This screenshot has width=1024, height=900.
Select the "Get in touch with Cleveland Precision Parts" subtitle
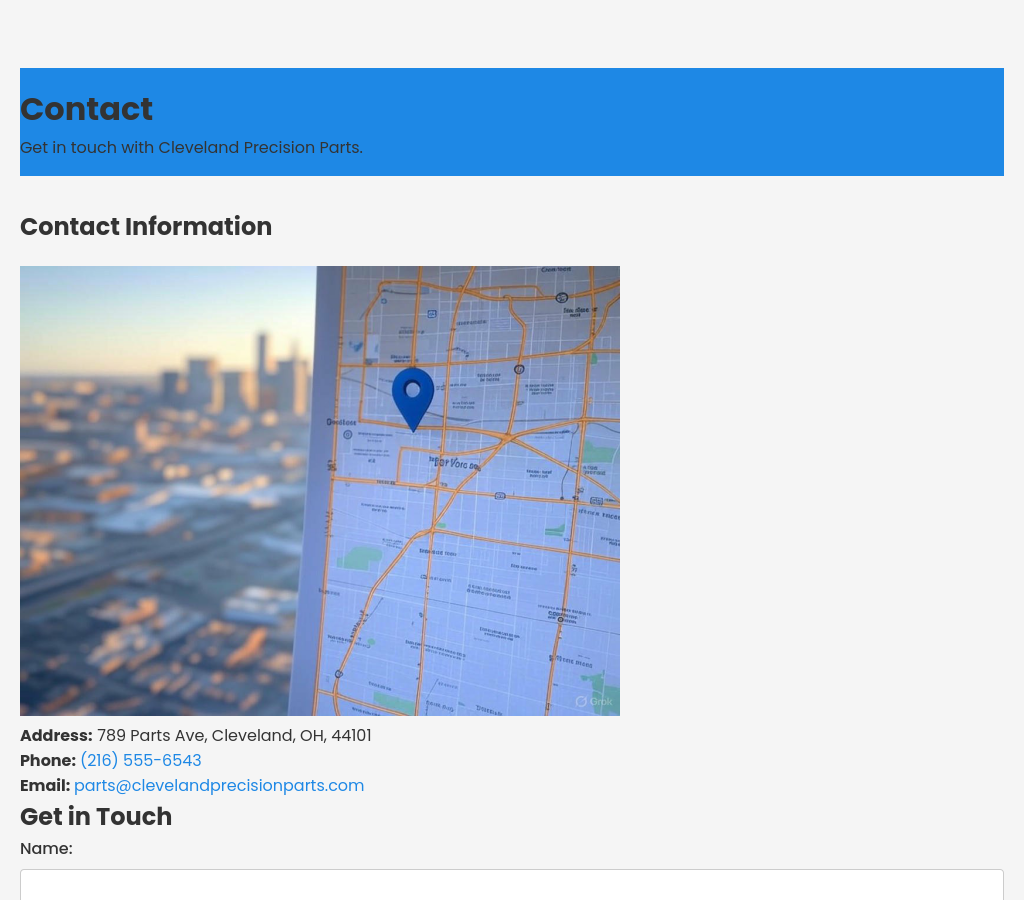[191, 148]
